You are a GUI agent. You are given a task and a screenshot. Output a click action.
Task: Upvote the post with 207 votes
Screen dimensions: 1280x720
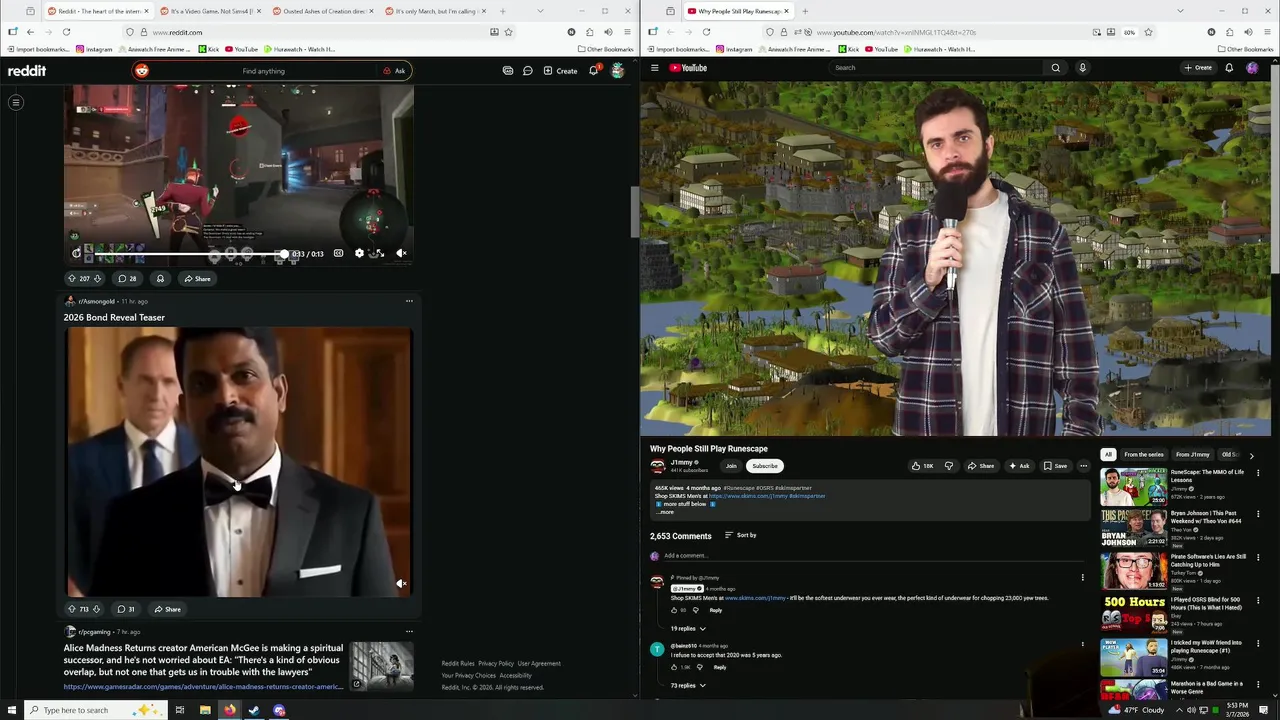point(71,279)
